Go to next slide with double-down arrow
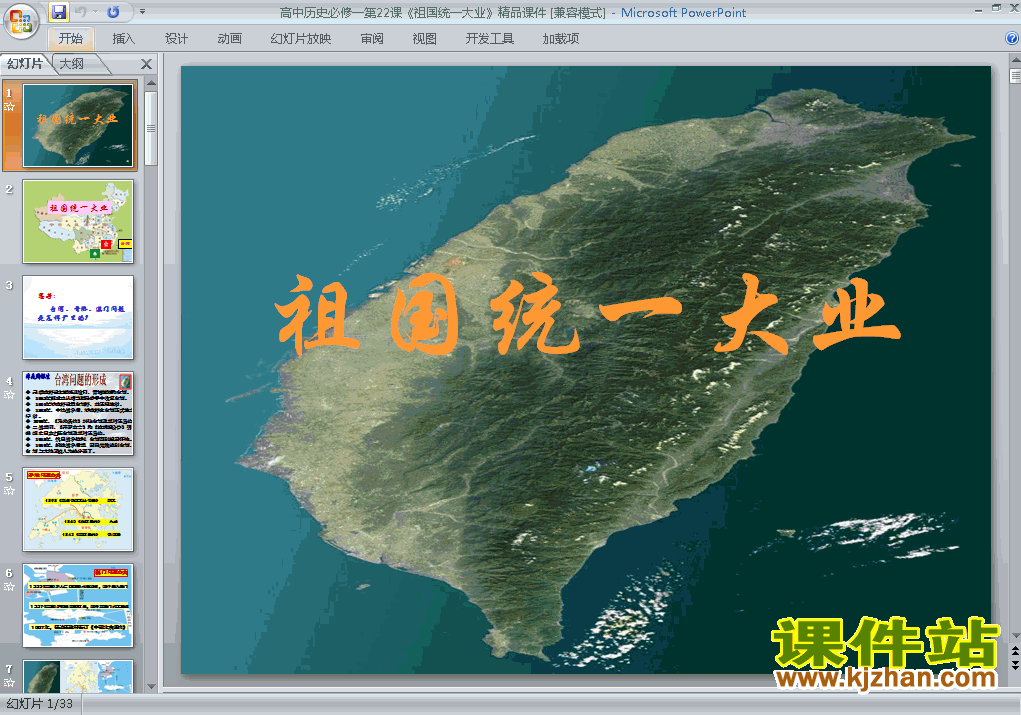1021x715 pixels. (1015, 664)
